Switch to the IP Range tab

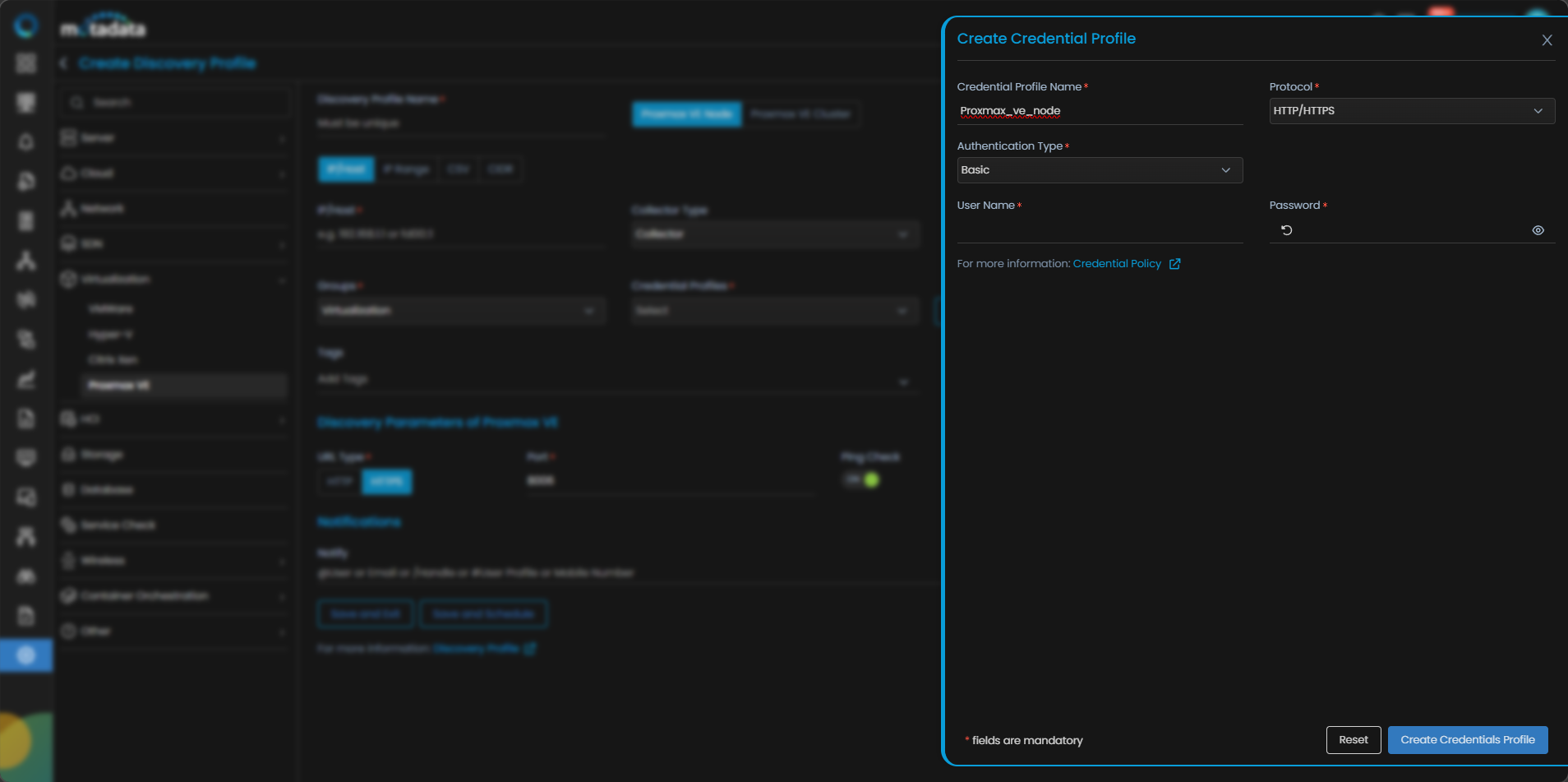[x=406, y=169]
